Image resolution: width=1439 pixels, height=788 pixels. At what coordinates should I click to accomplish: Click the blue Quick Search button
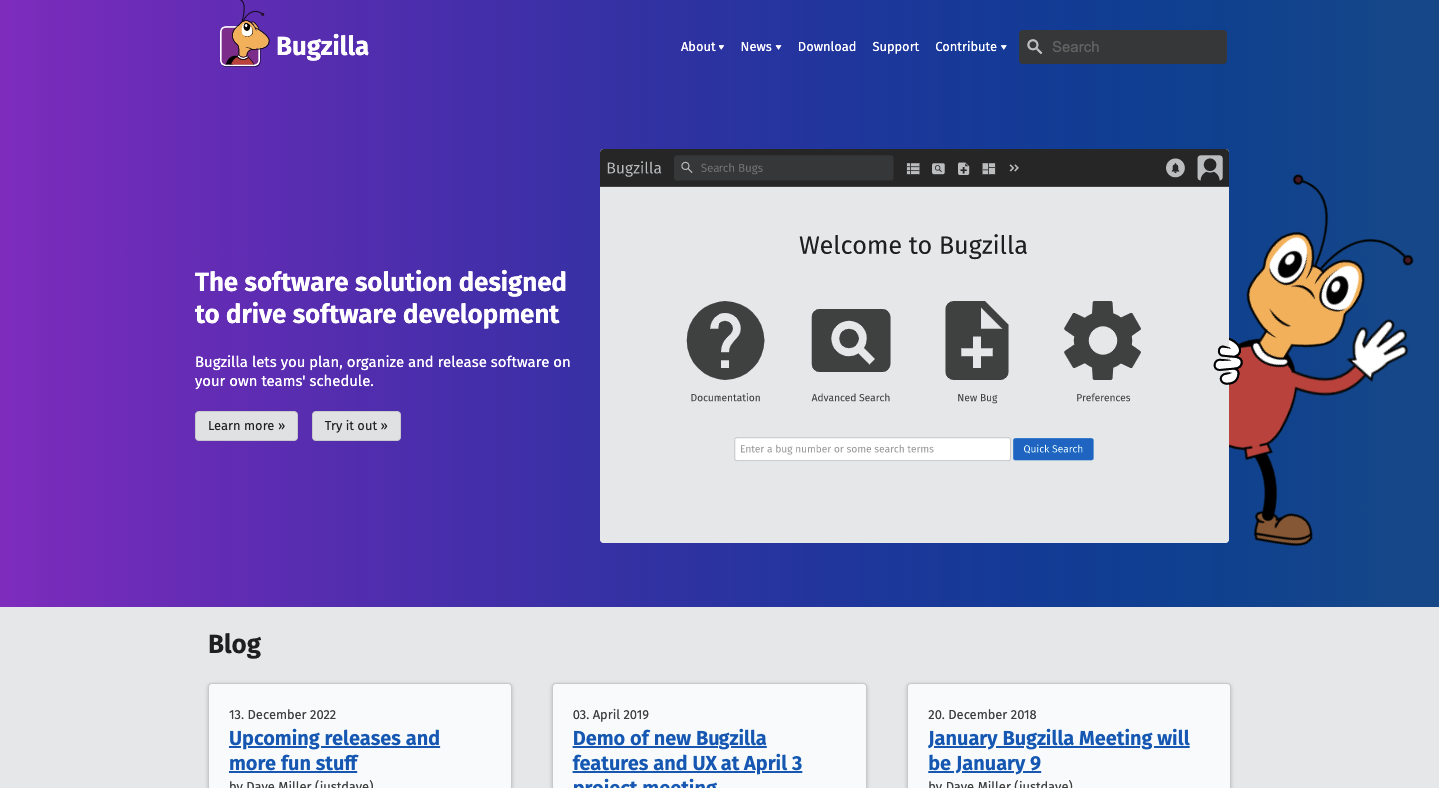(x=1053, y=449)
